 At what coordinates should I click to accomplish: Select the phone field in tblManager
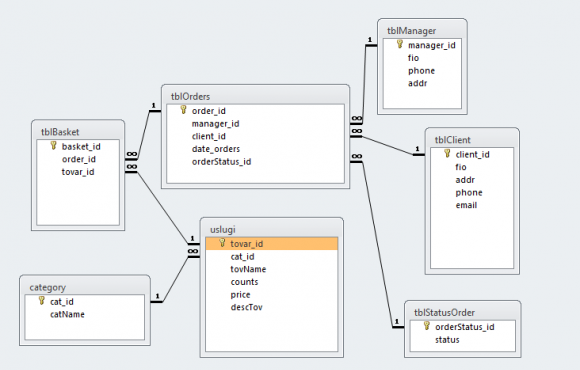point(421,71)
